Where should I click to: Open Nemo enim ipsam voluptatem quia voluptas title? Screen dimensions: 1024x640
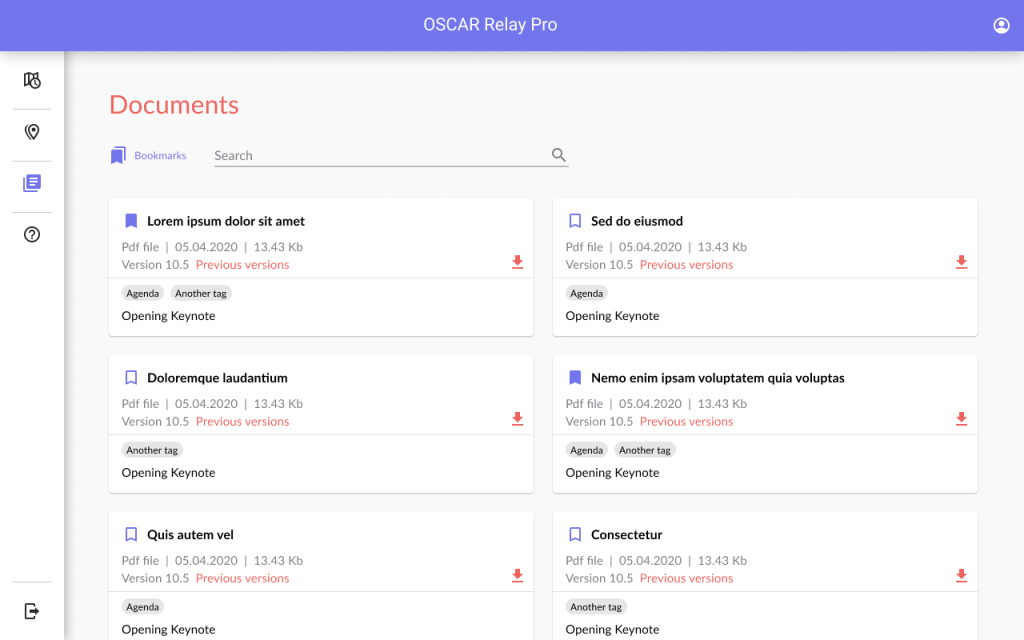(x=718, y=377)
